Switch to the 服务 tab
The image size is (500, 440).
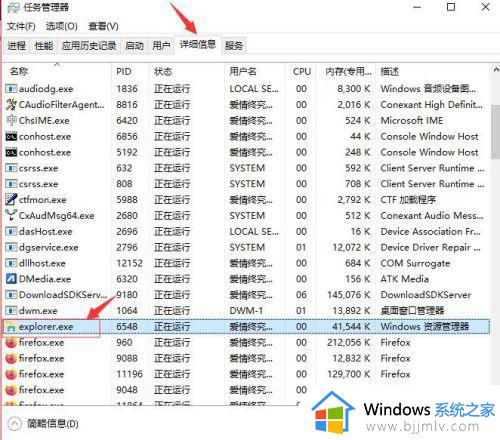(234, 46)
